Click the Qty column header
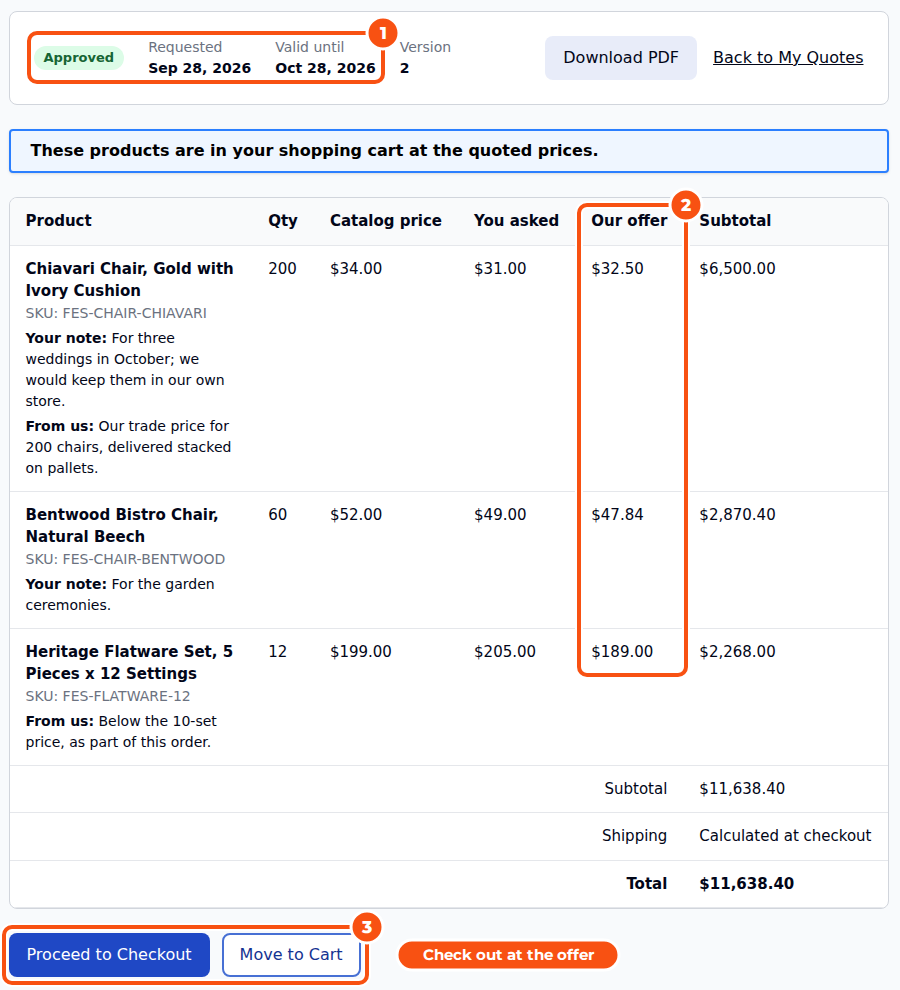Screen dimensions: 900x990 click(x=282, y=220)
